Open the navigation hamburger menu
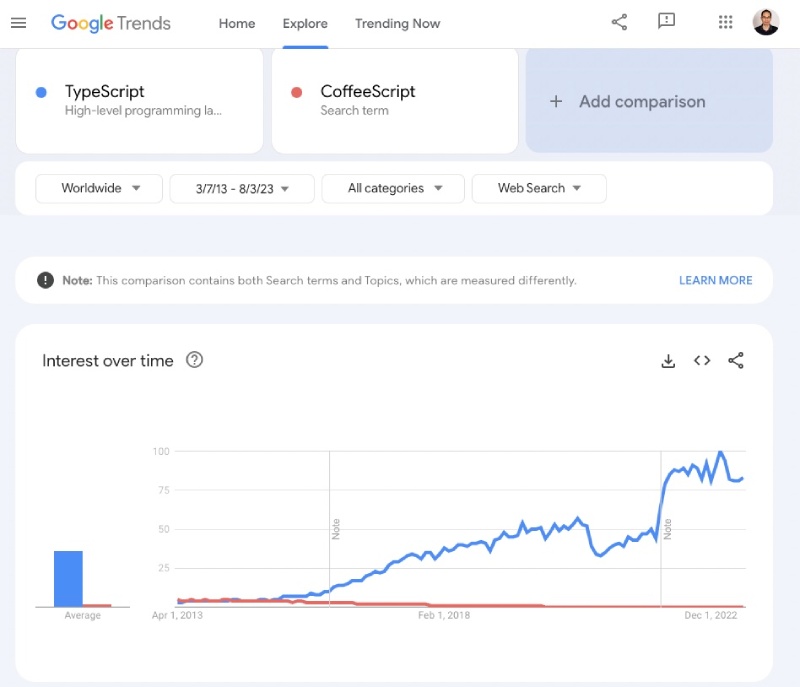 click(x=18, y=22)
